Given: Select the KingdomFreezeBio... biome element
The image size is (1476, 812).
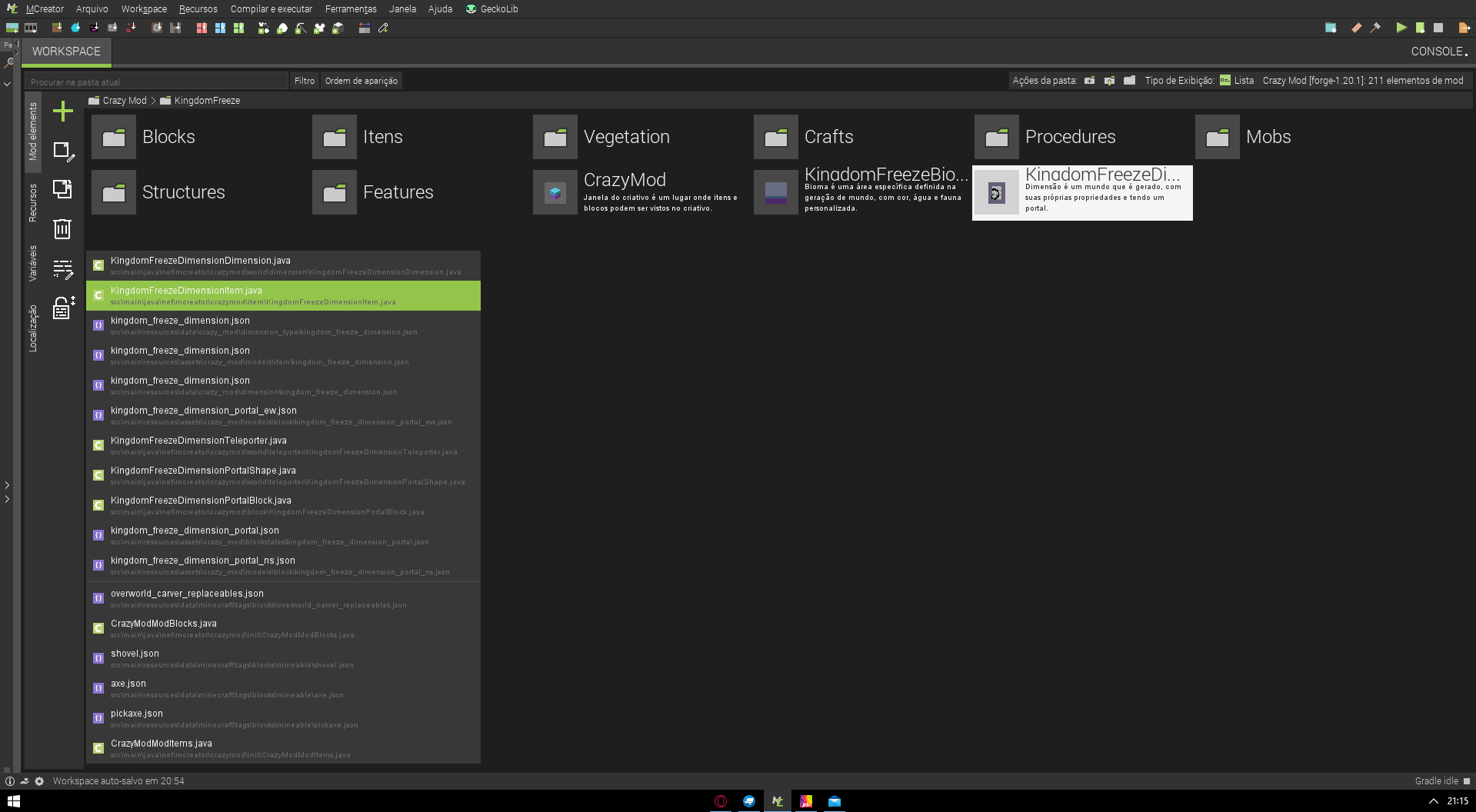Looking at the screenshot, I should [861, 192].
